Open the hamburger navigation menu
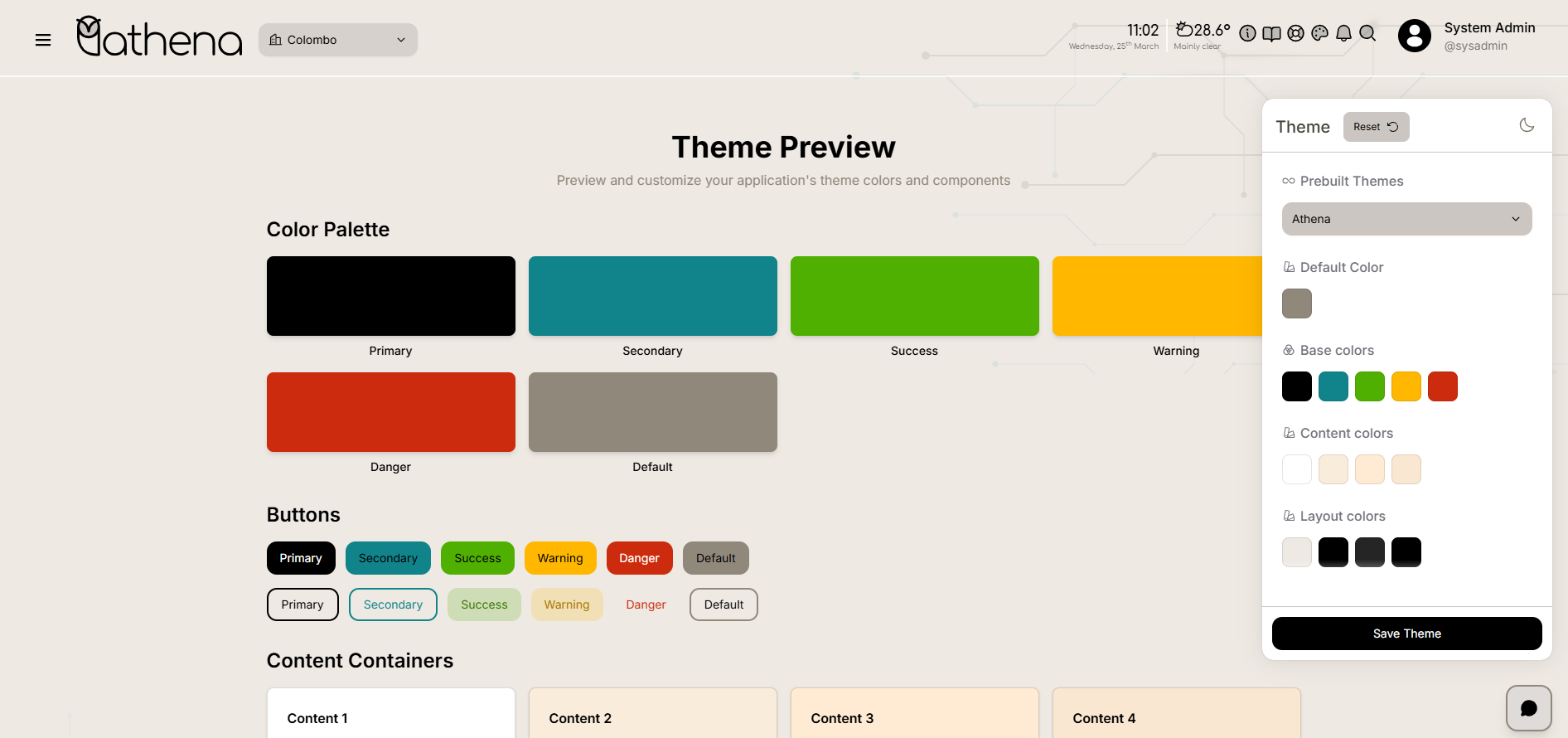The height and width of the screenshot is (738, 1568). [43, 40]
